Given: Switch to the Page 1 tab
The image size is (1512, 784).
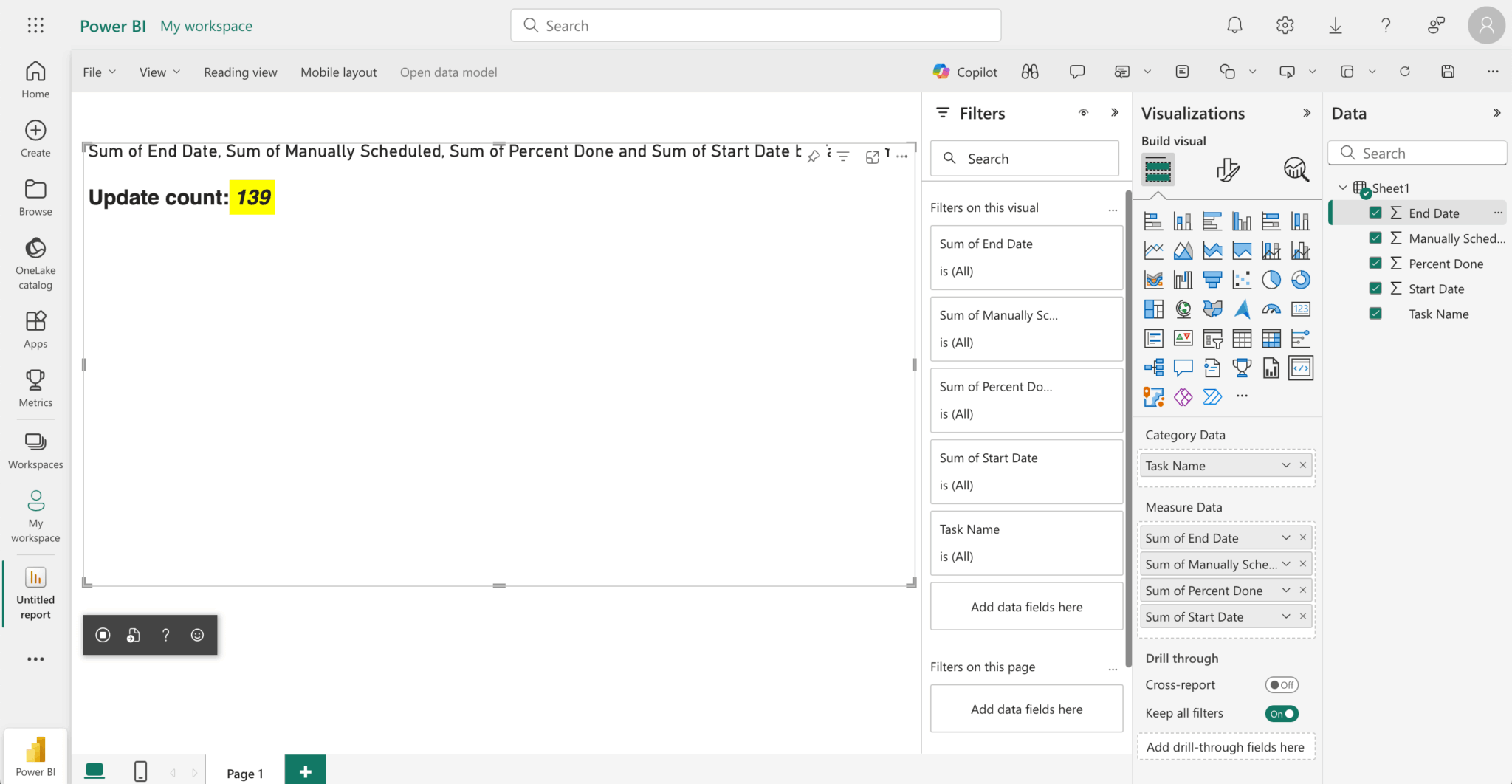Looking at the screenshot, I should [x=244, y=773].
